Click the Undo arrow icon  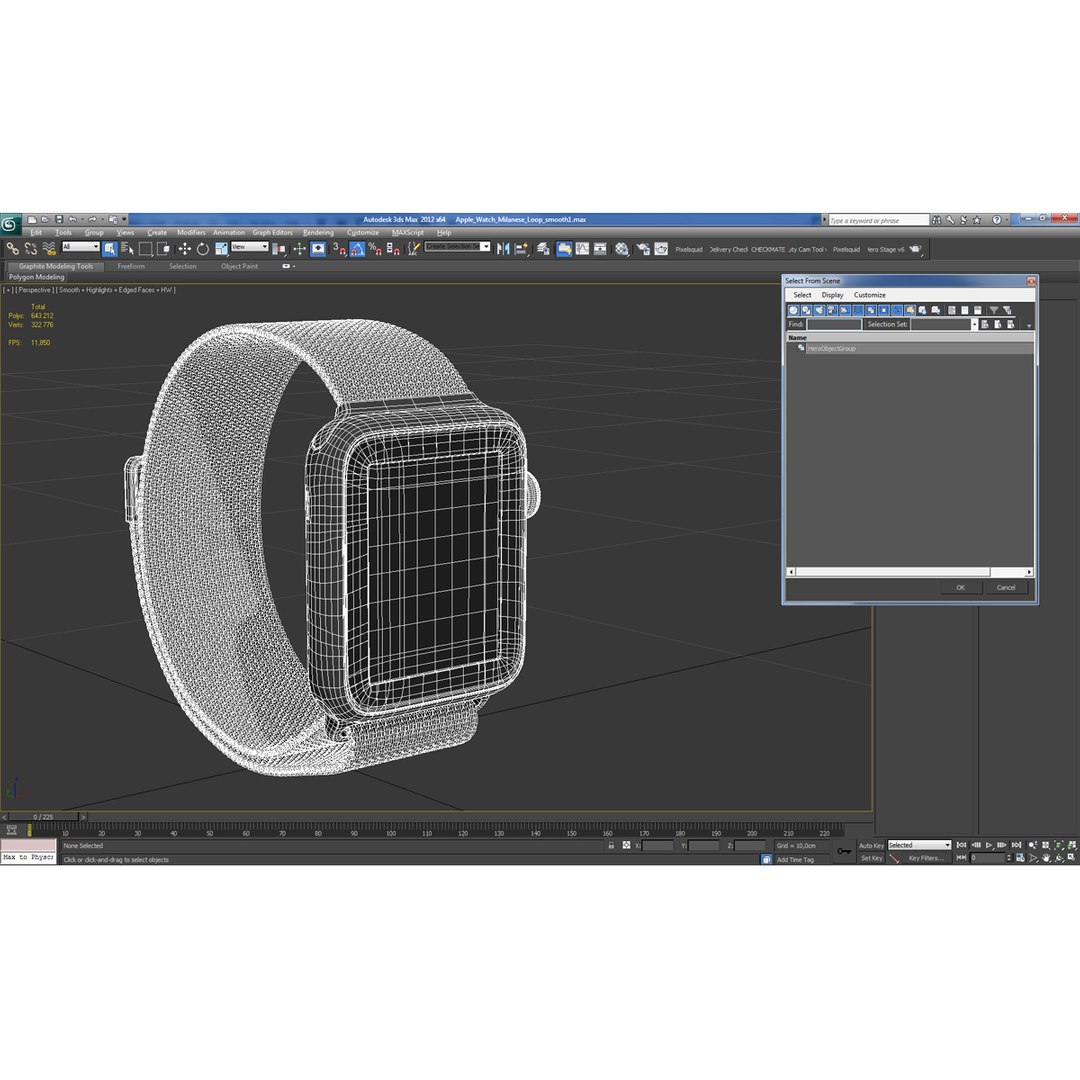72,220
